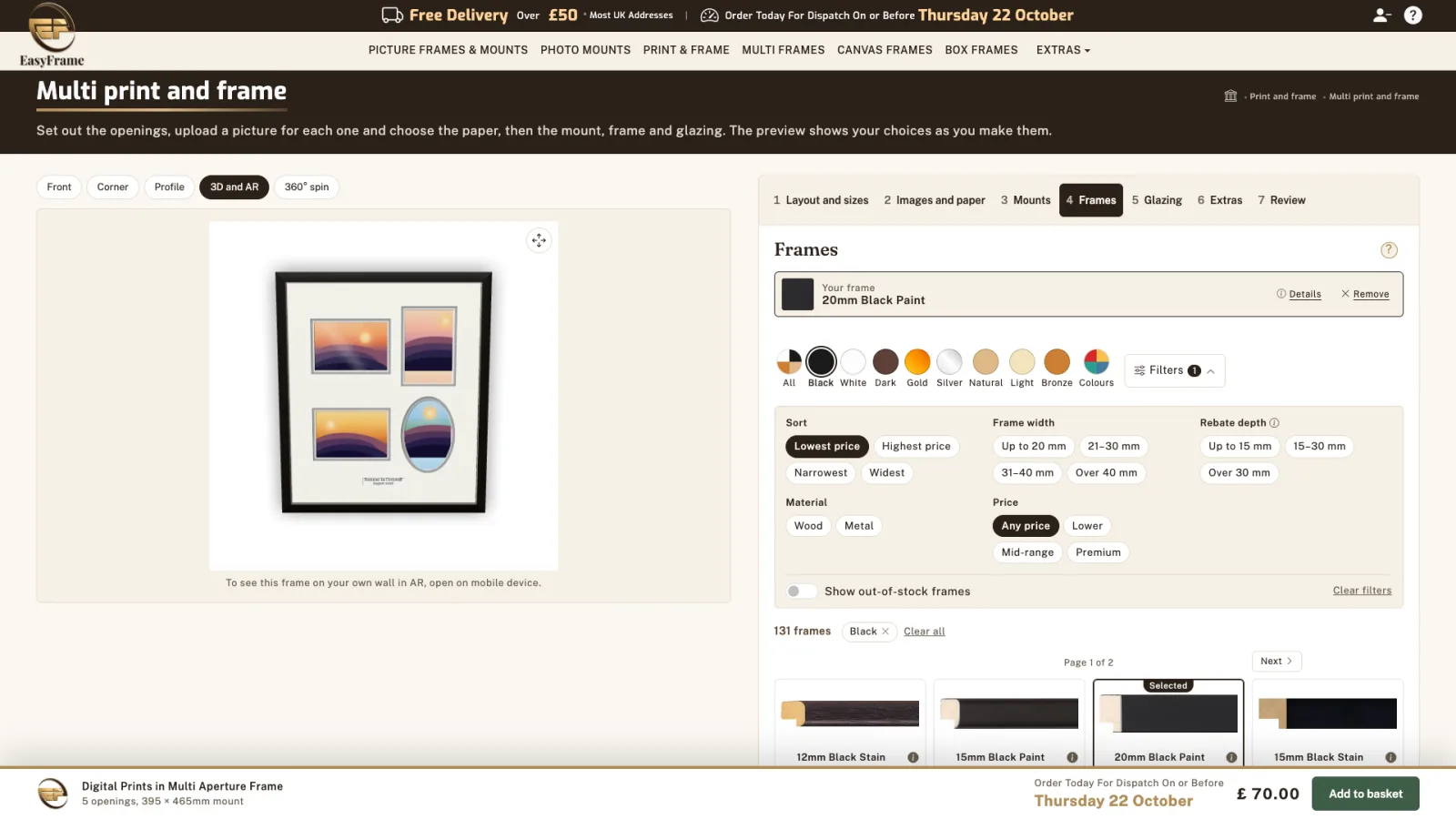Sort frames by Narrowest
Screen dimensions: 1456x819
coord(820,472)
